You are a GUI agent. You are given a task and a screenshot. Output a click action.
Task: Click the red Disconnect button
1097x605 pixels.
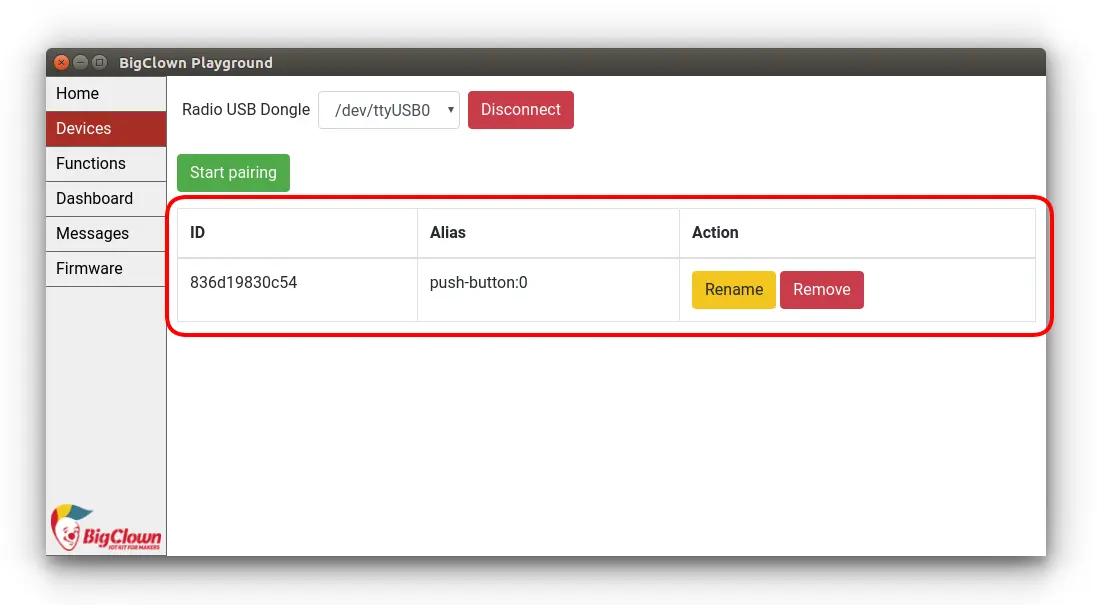click(x=521, y=110)
